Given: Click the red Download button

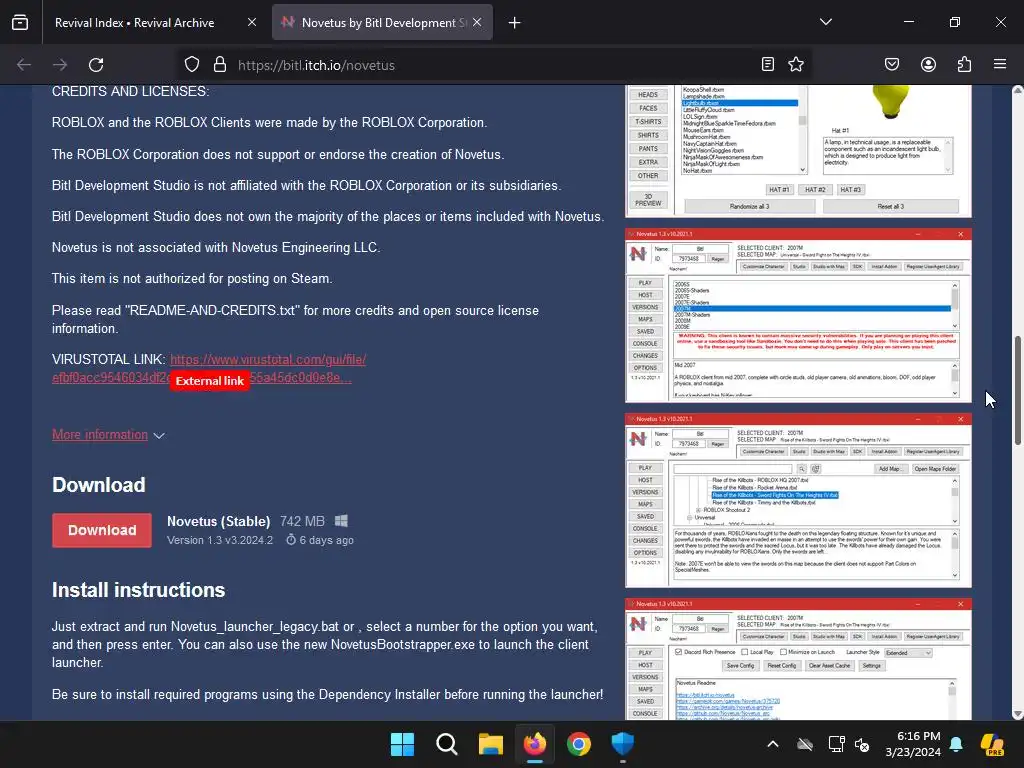Looking at the screenshot, I should click(x=102, y=530).
